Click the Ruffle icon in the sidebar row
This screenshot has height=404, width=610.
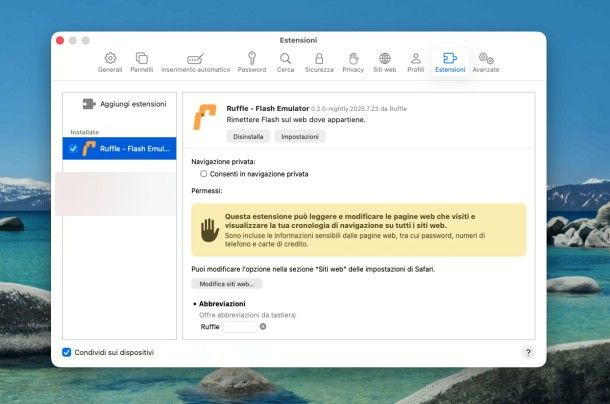click(89, 148)
